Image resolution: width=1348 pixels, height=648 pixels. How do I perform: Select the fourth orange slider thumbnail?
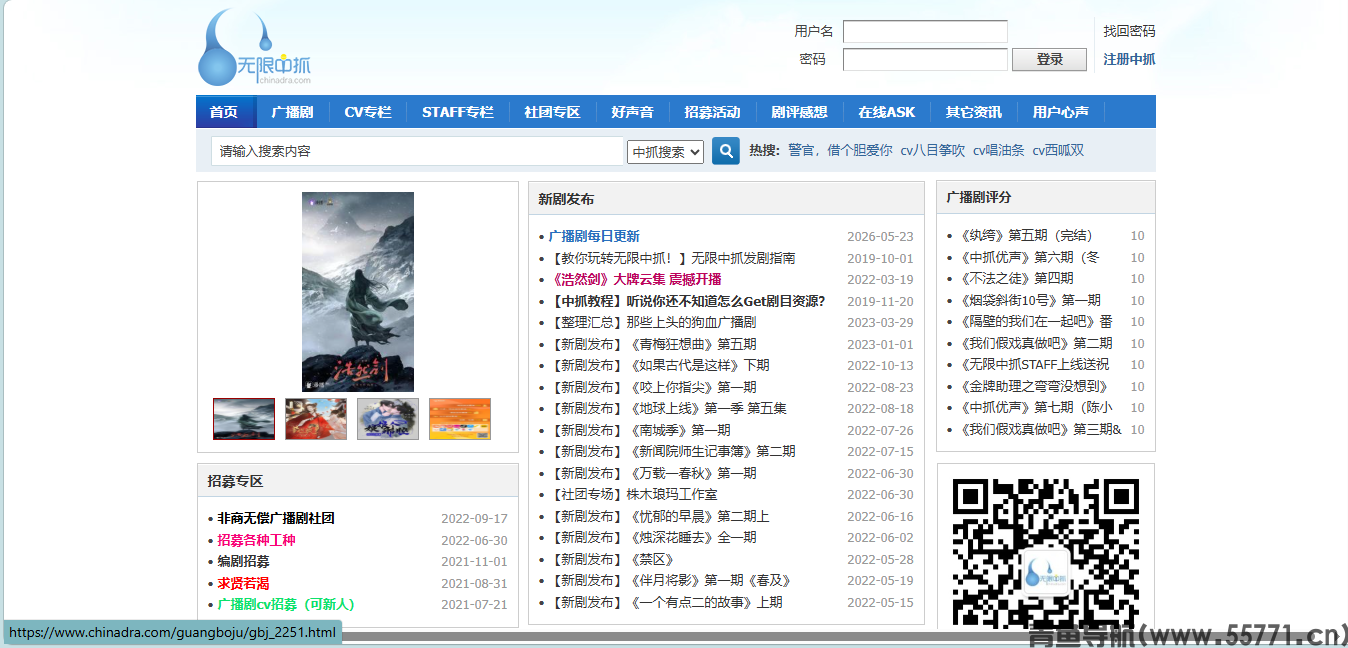(460, 419)
